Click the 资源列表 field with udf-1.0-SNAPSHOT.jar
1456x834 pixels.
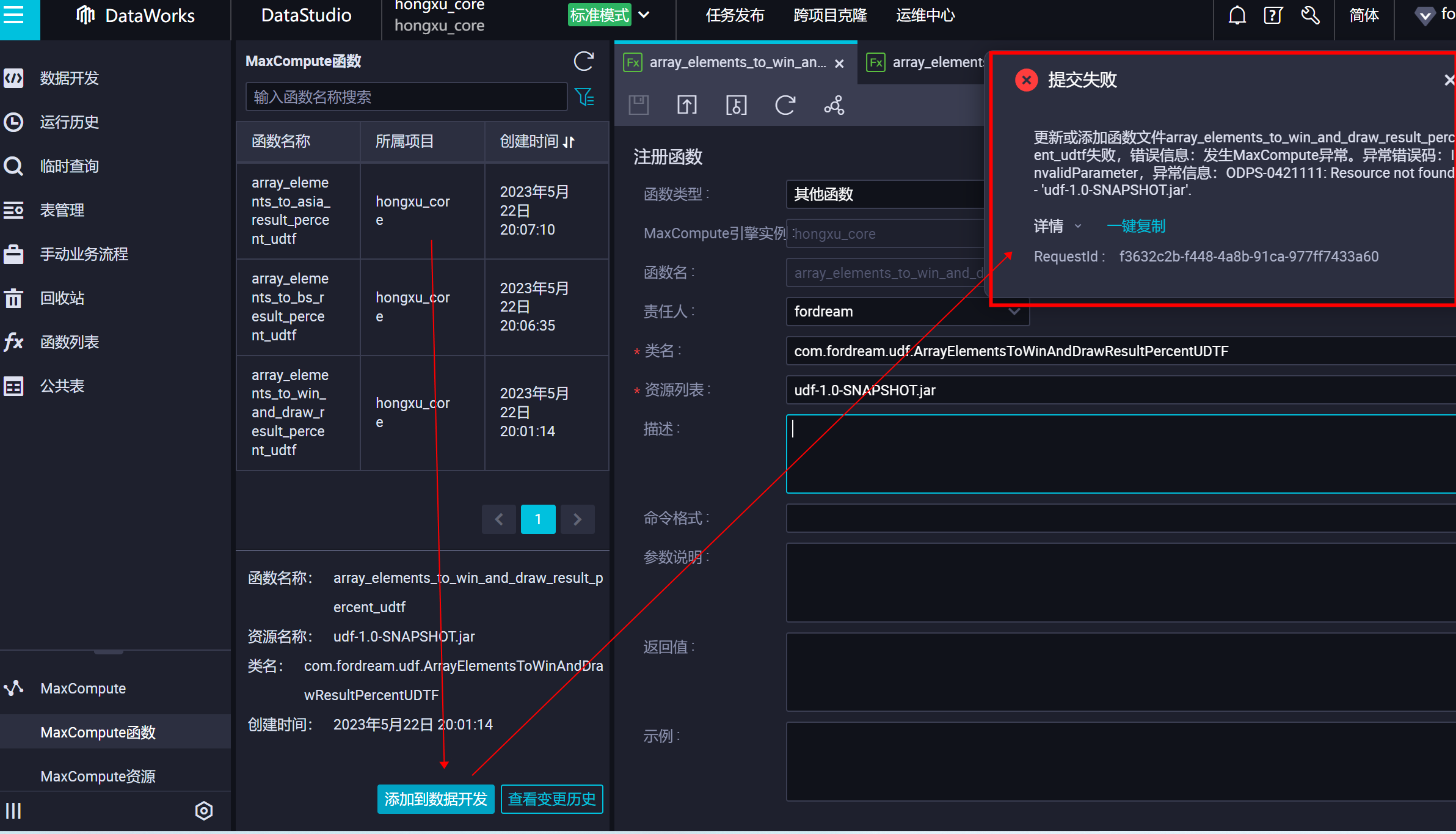(1121, 390)
